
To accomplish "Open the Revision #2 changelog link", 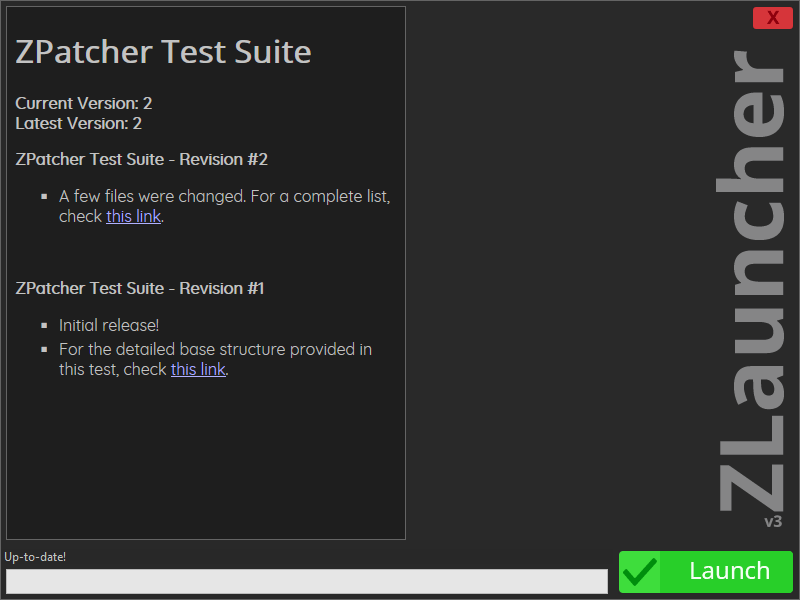I will 133,216.
